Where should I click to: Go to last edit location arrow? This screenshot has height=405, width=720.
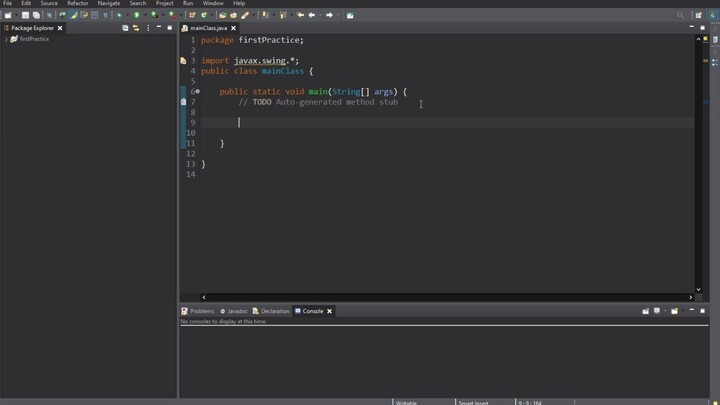point(300,15)
